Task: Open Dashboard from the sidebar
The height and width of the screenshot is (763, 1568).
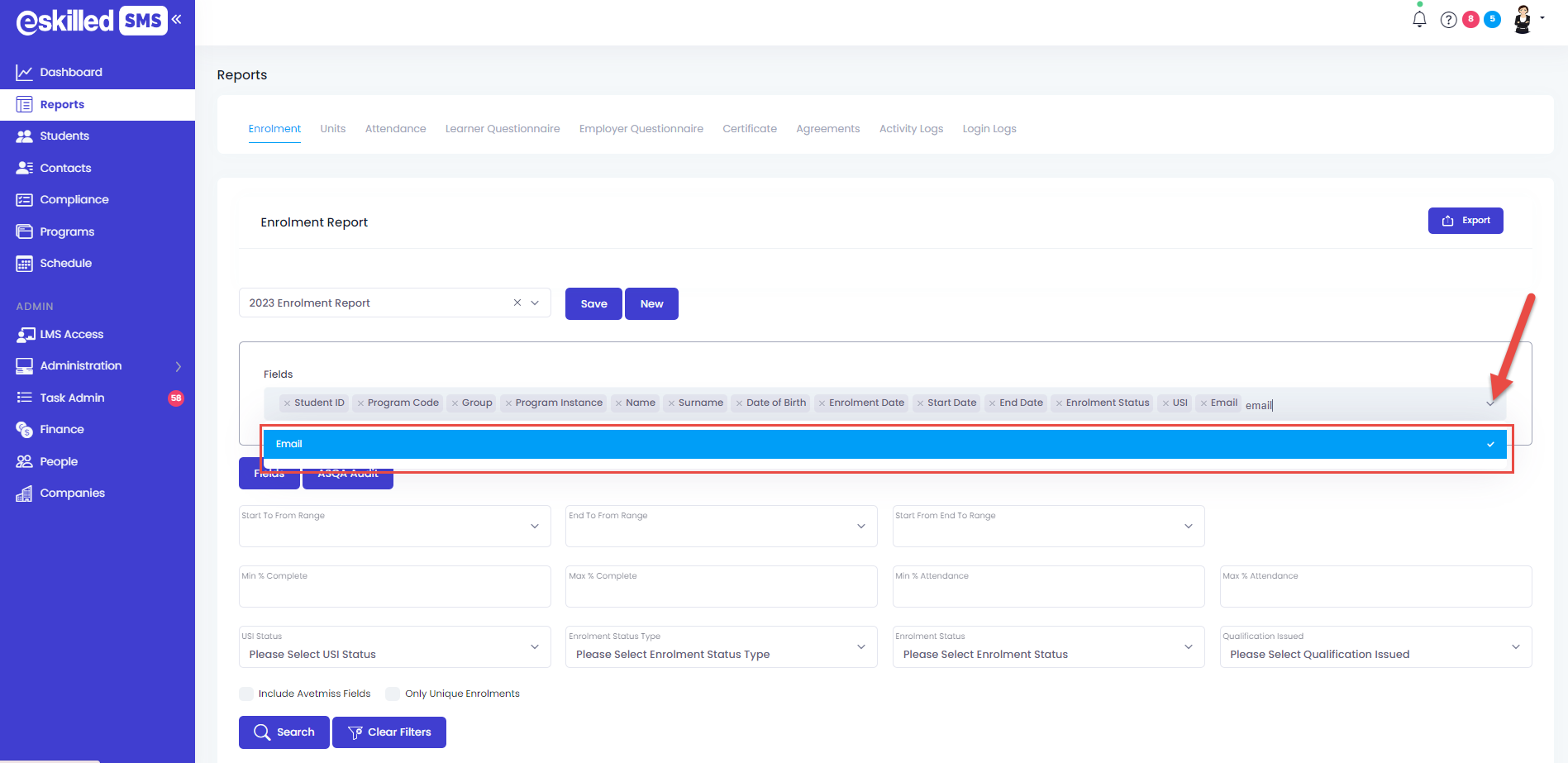Action: [x=71, y=72]
